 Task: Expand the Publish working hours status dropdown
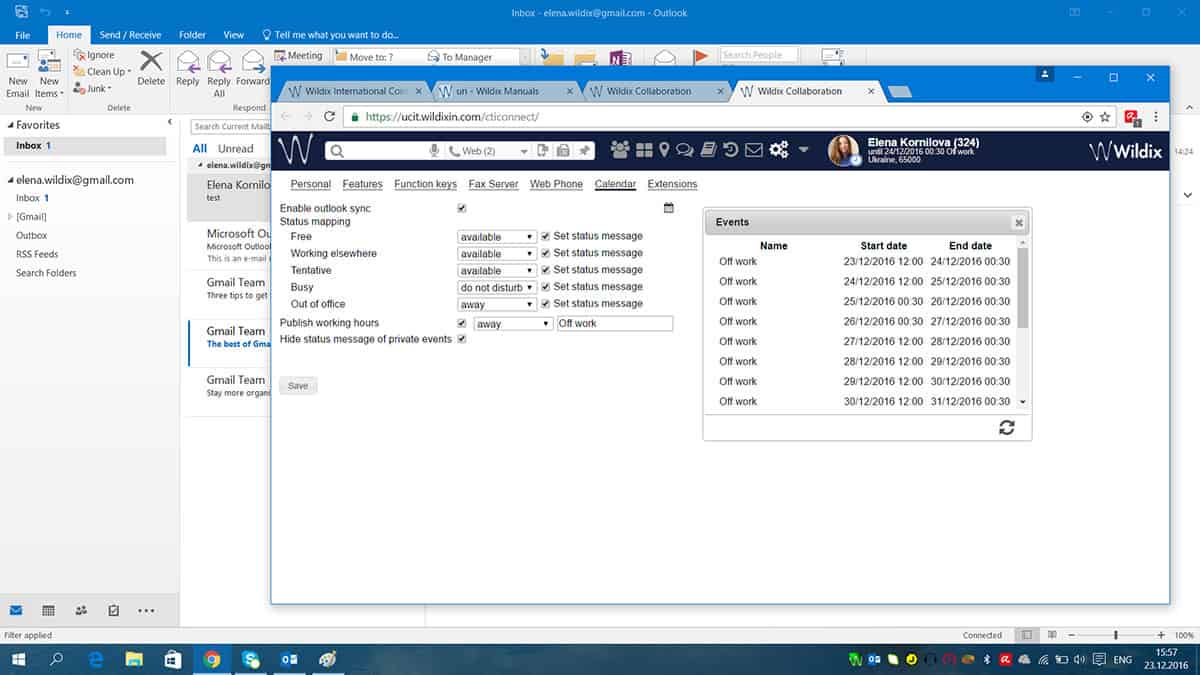[x=512, y=324]
